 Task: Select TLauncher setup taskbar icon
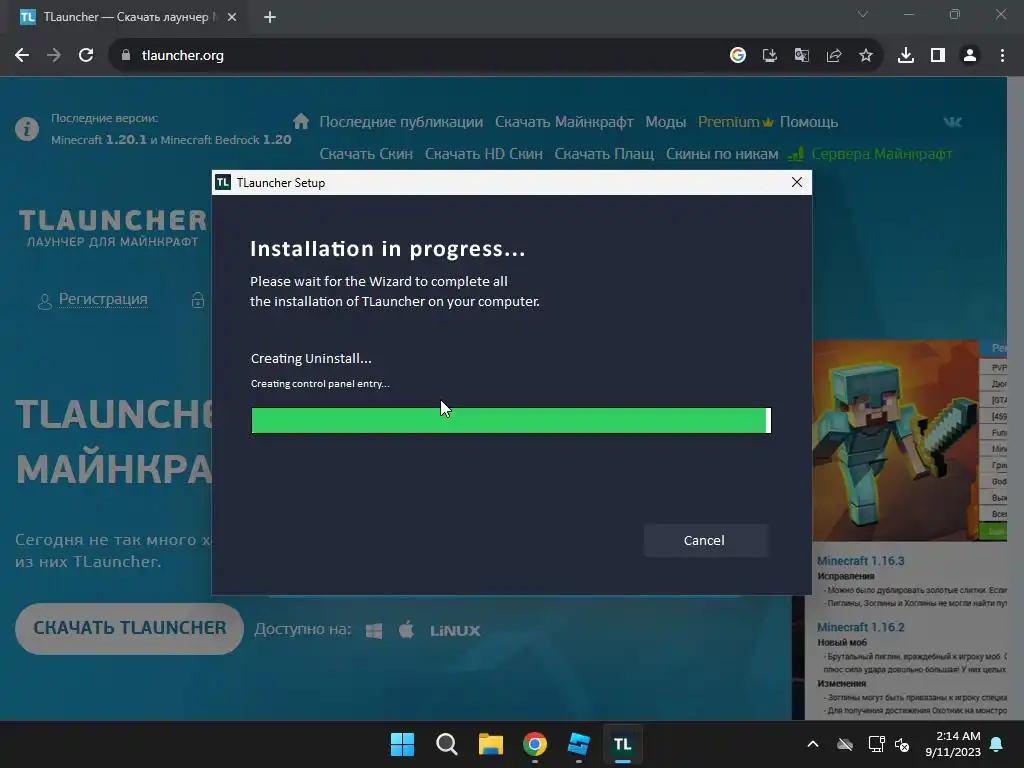click(x=622, y=744)
